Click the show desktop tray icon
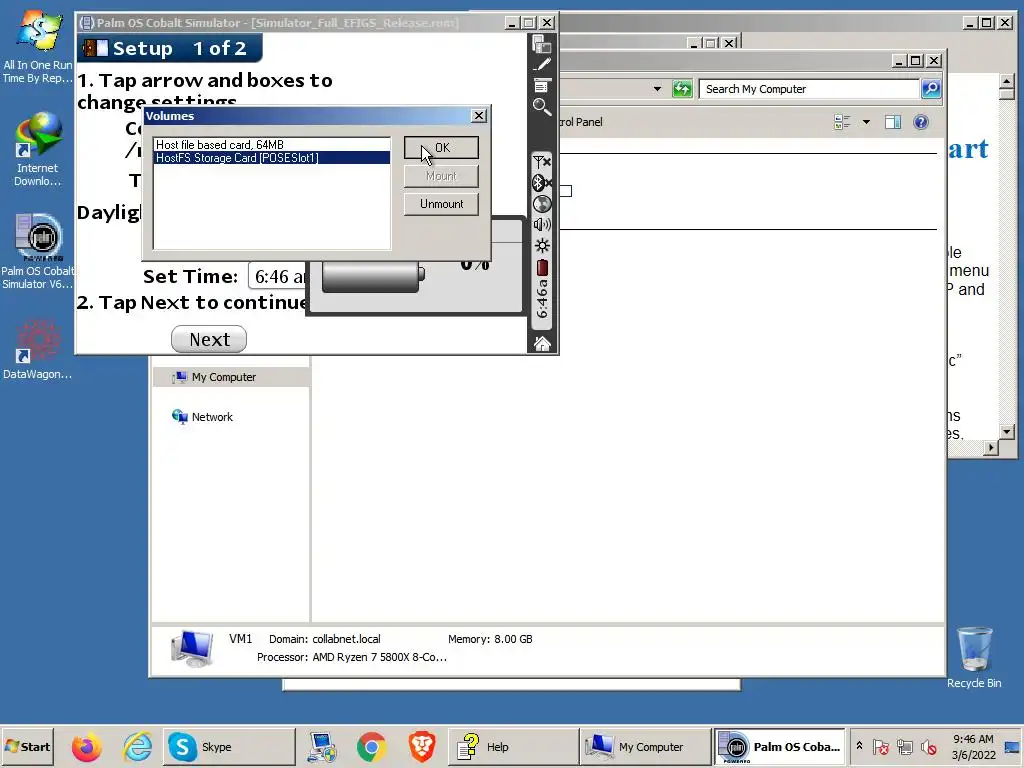Viewport: 1024px width, 768px height. pos(1012,746)
